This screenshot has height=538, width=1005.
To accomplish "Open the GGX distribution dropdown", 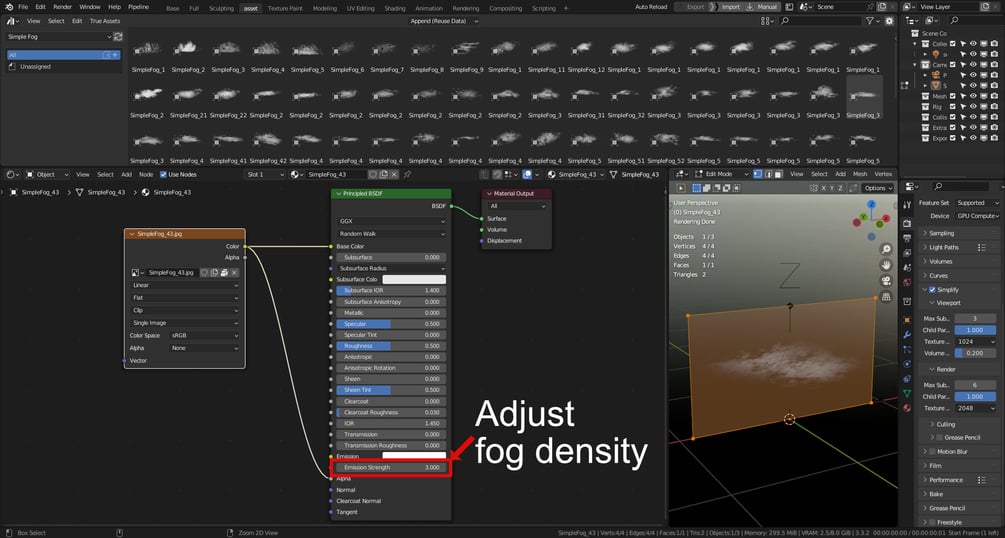I will coord(391,221).
